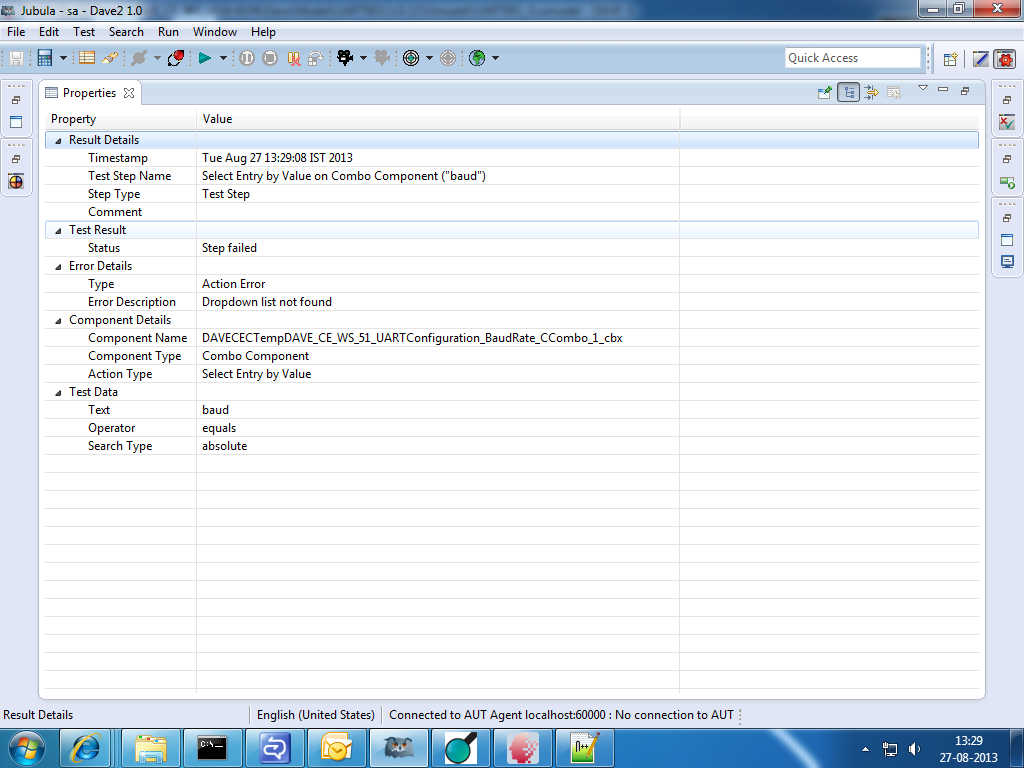This screenshot has height=768, width=1024.
Task: Click the round Stop test icon
Action: tap(270, 58)
